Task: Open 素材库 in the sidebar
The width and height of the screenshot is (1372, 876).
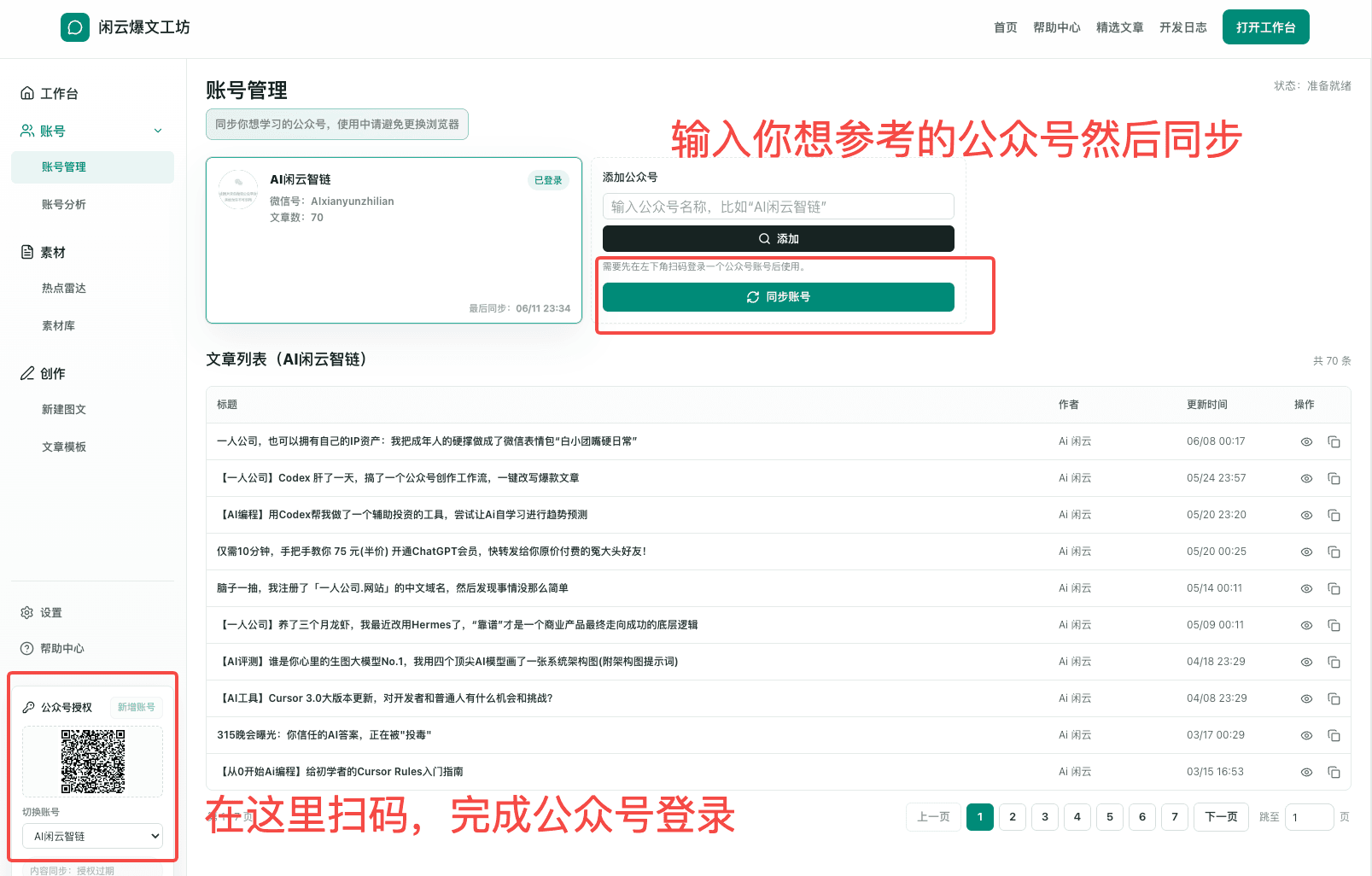Action: coord(58,326)
